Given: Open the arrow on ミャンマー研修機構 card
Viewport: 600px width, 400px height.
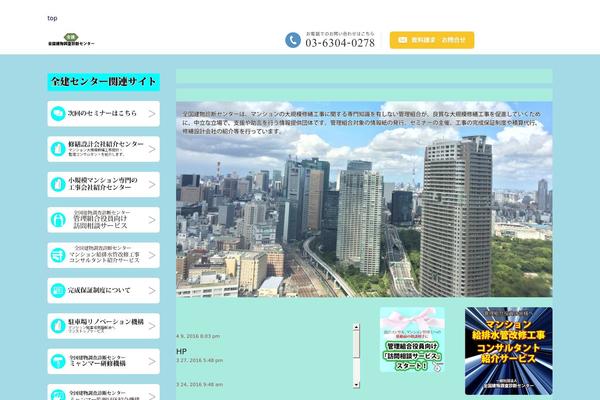Looking at the screenshot, I should [152, 361].
